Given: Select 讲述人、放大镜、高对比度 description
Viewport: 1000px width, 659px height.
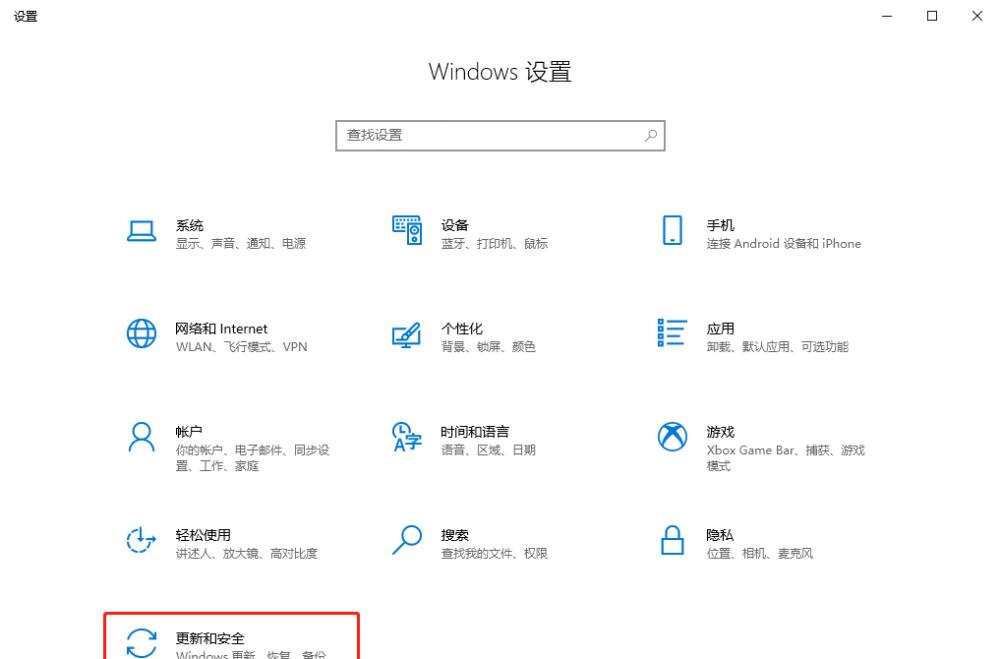Looking at the screenshot, I should 246,554.
